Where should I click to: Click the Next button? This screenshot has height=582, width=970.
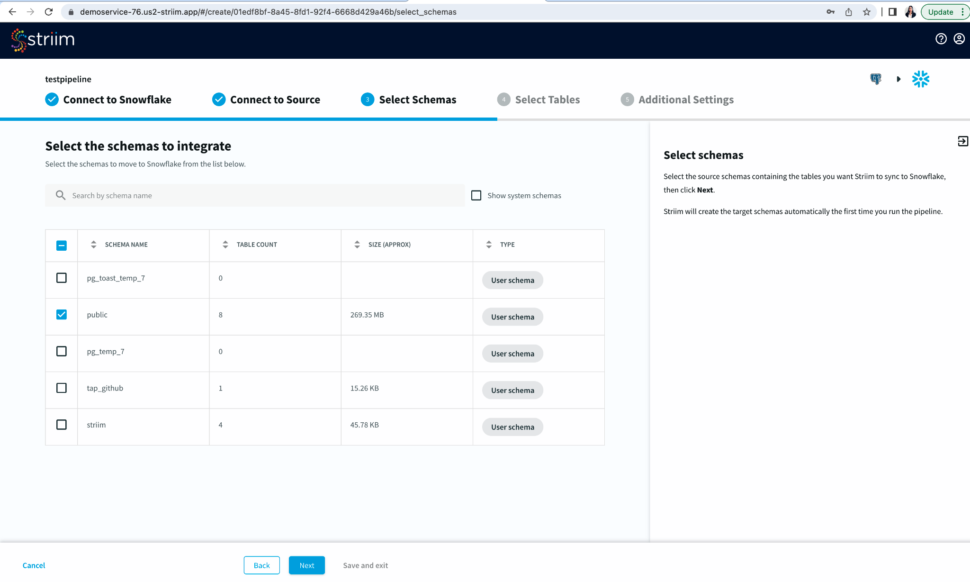(306, 565)
